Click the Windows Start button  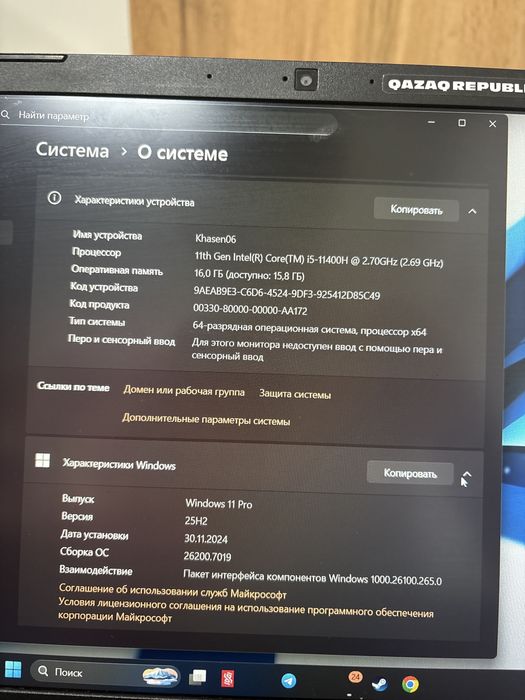(13, 670)
